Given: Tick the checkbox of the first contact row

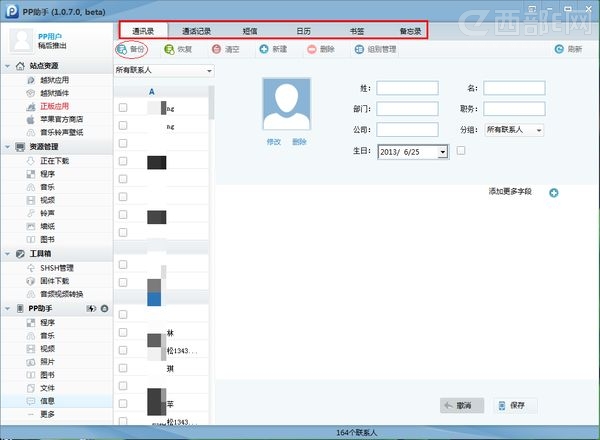Looking at the screenshot, I should 123,108.
